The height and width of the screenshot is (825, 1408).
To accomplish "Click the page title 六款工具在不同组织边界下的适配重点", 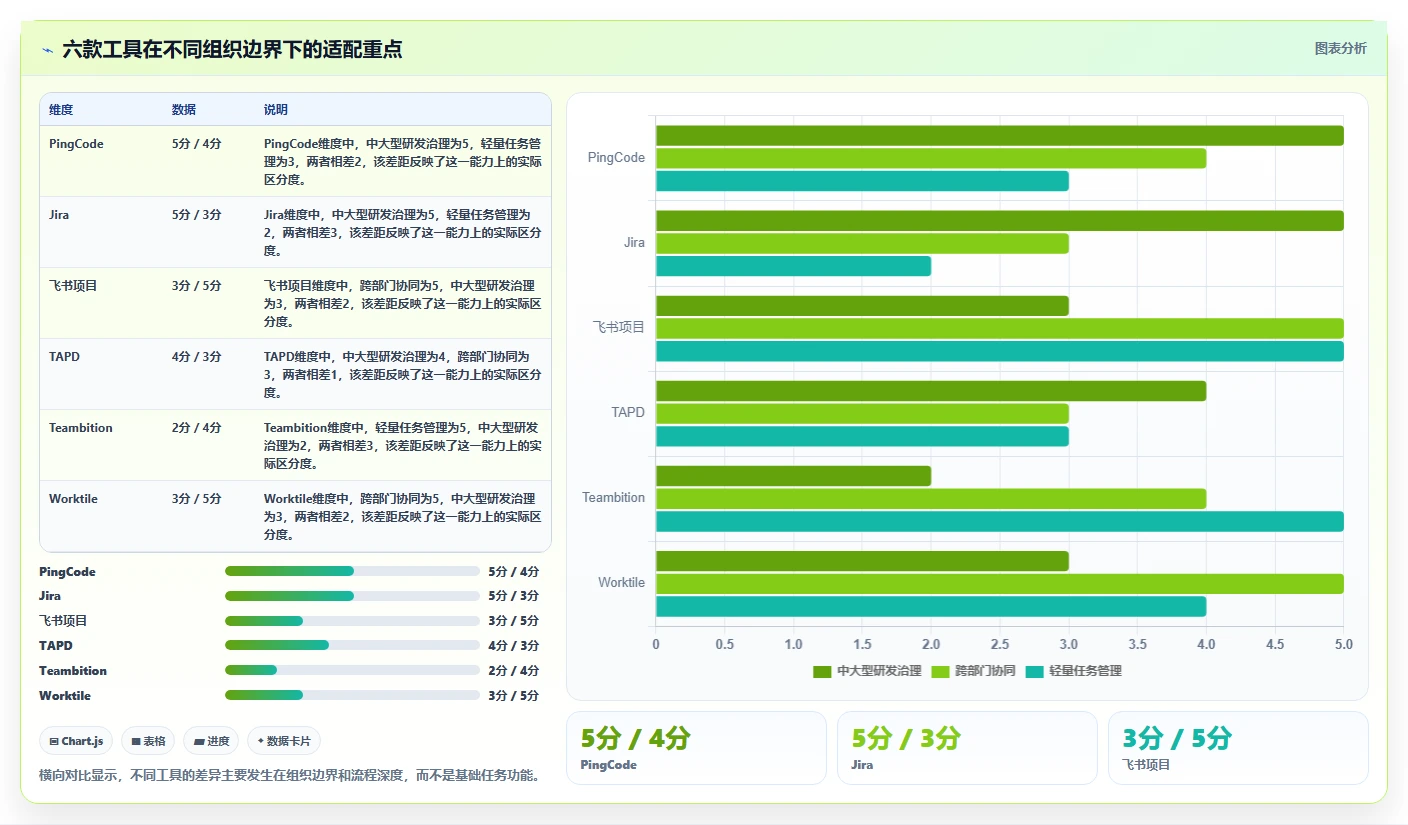I will [232, 49].
